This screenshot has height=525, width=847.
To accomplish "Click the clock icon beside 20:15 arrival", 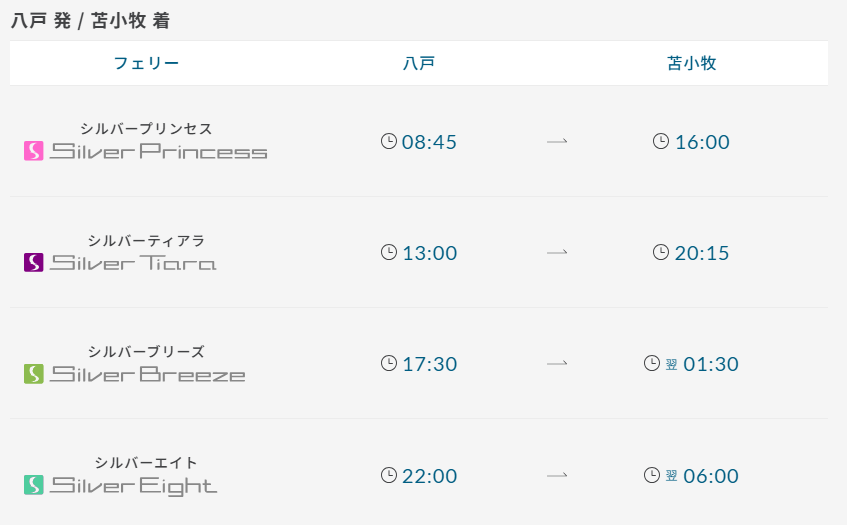I will (x=661, y=252).
